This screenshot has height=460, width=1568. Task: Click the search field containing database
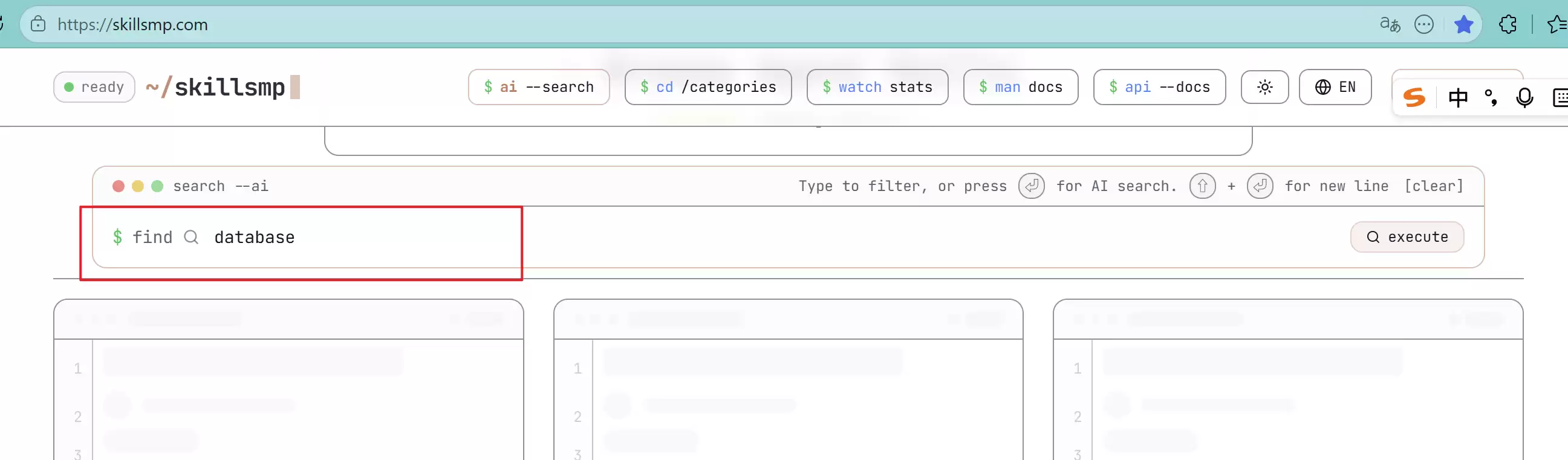point(730,238)
